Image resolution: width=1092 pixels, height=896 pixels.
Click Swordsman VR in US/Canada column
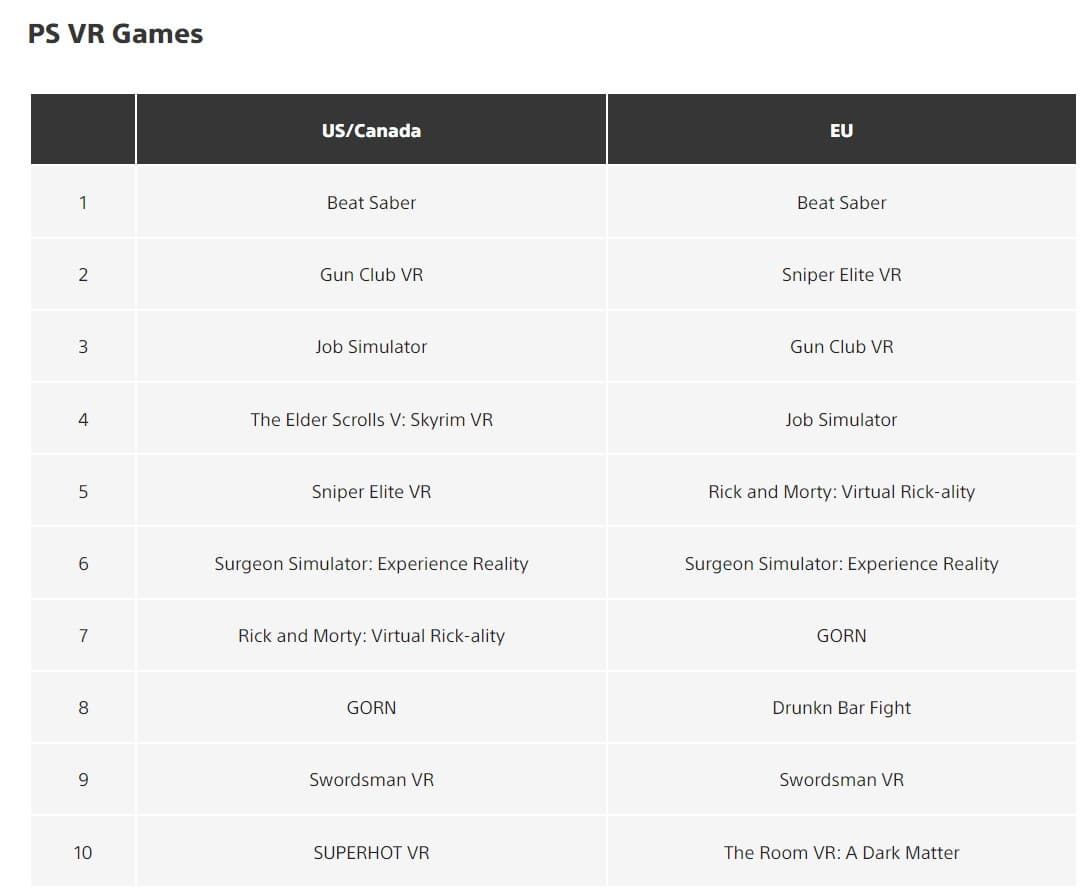(371, 780)
